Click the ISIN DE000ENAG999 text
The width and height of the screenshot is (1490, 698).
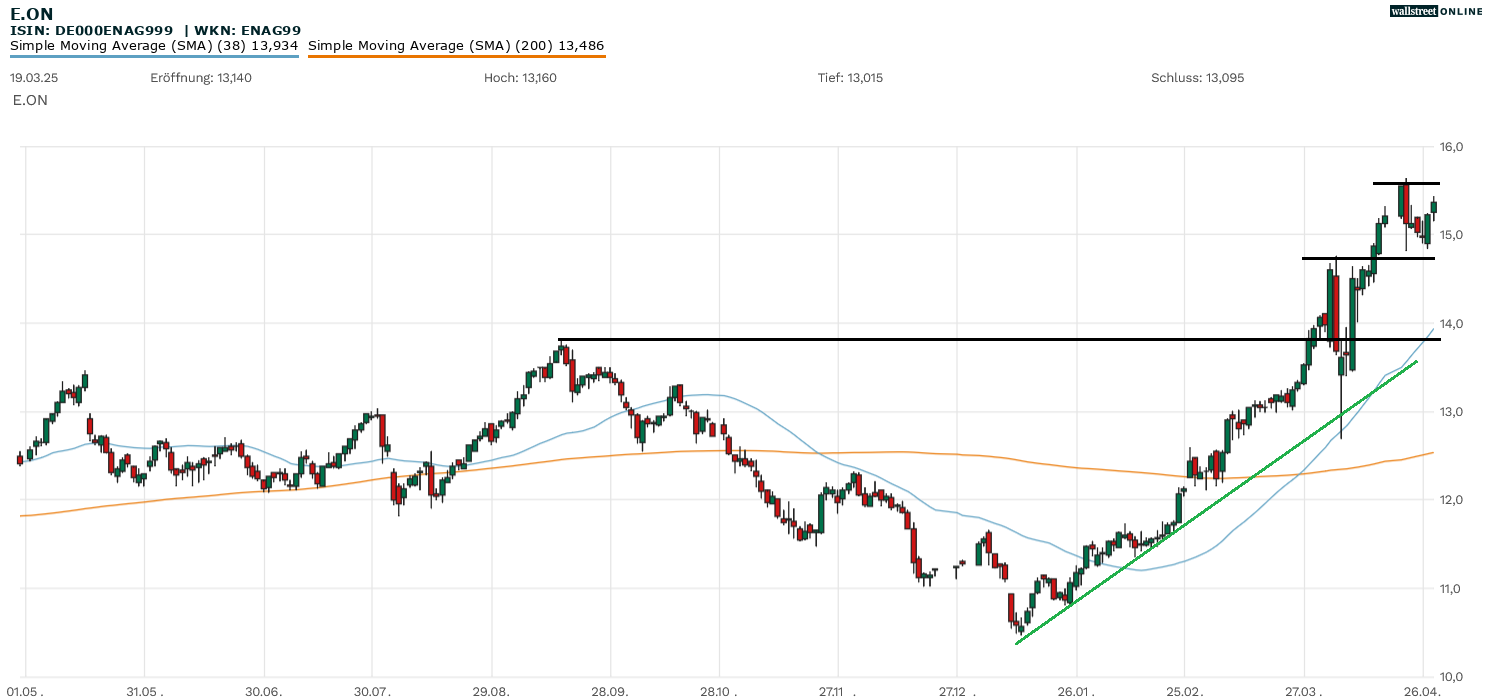(x=93, y=31)
